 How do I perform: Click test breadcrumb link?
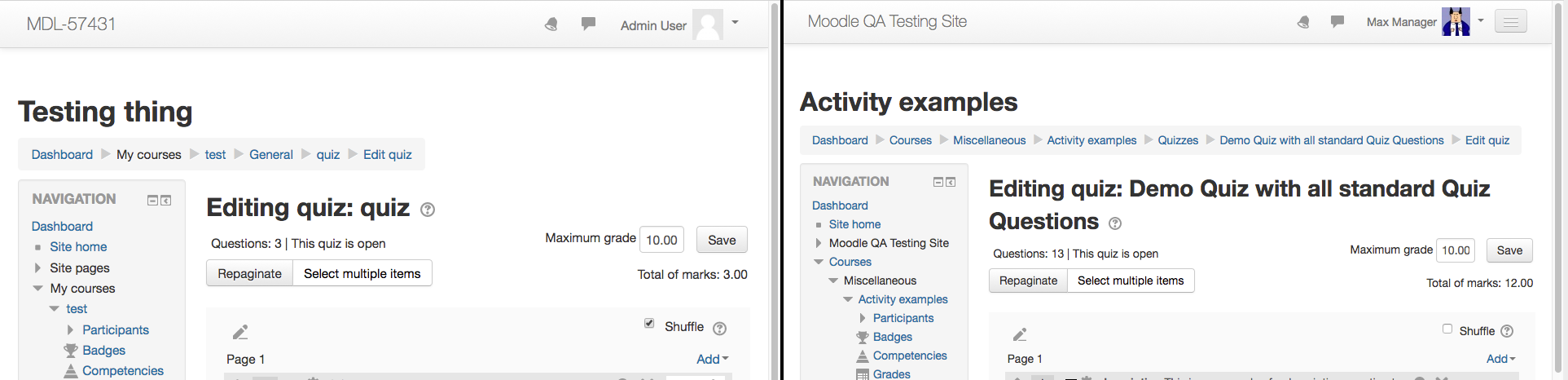coord(215,154)
